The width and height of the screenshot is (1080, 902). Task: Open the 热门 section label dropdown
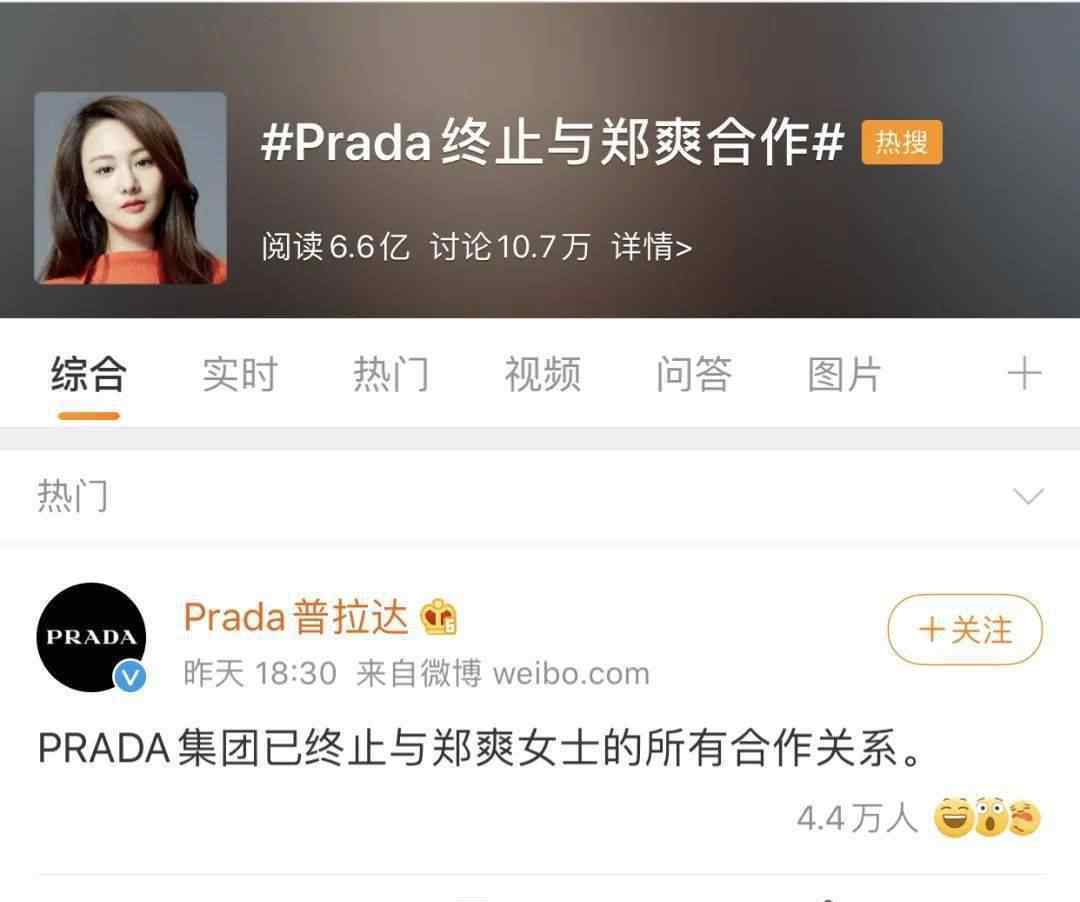[73, 496]
